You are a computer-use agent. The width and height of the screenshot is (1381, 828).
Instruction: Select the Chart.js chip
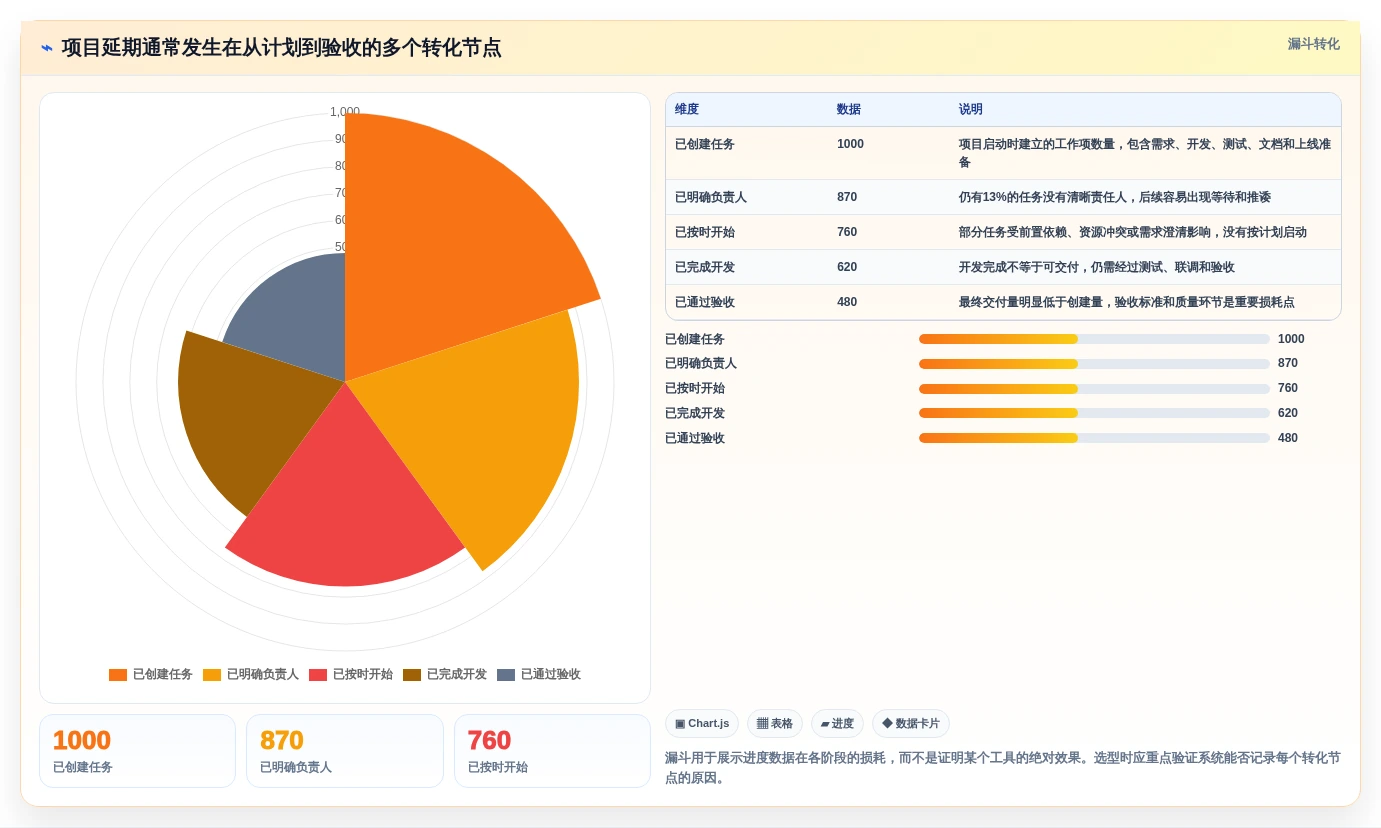click(701, 724)
